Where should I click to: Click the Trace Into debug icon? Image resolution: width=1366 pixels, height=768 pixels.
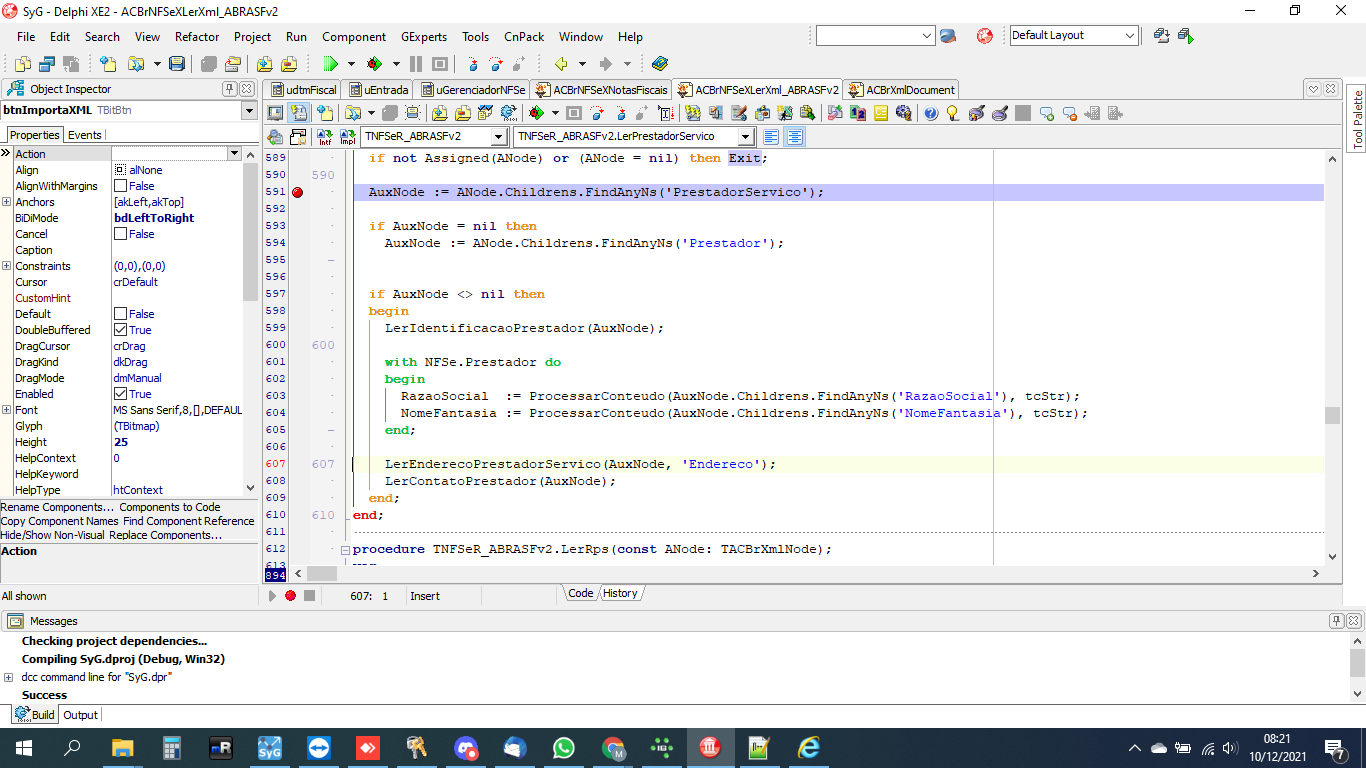click(471, 64)
